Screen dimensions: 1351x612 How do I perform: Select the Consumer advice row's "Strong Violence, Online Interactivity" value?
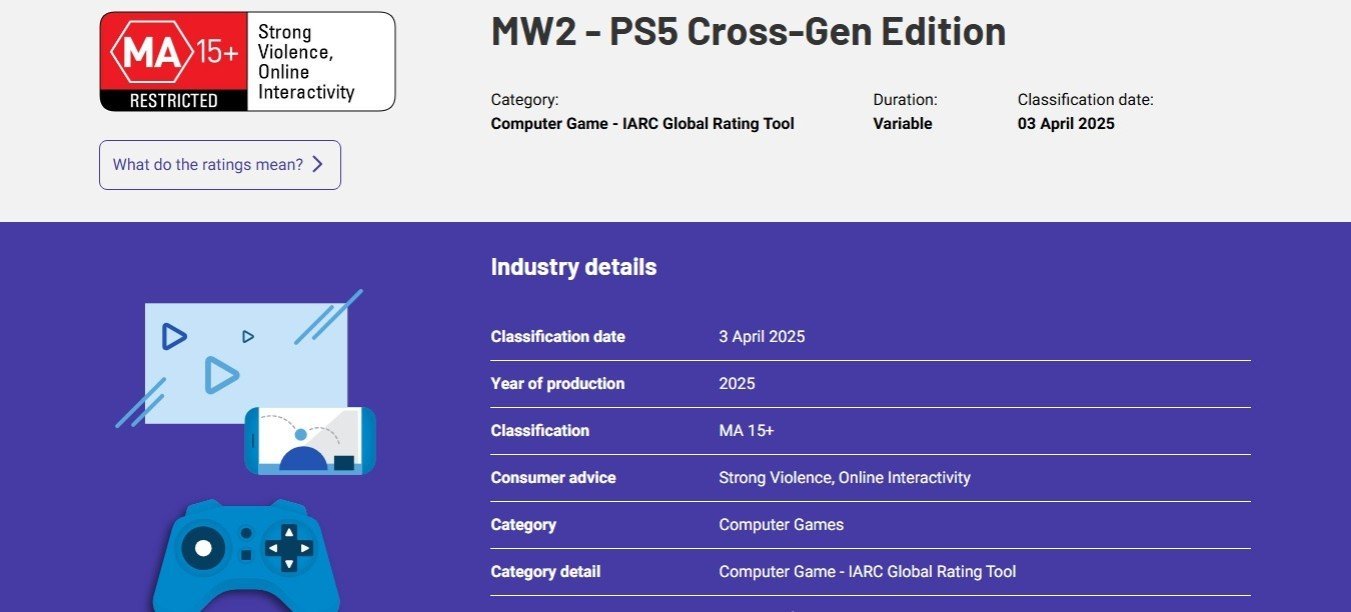click(x=845, y=478)
